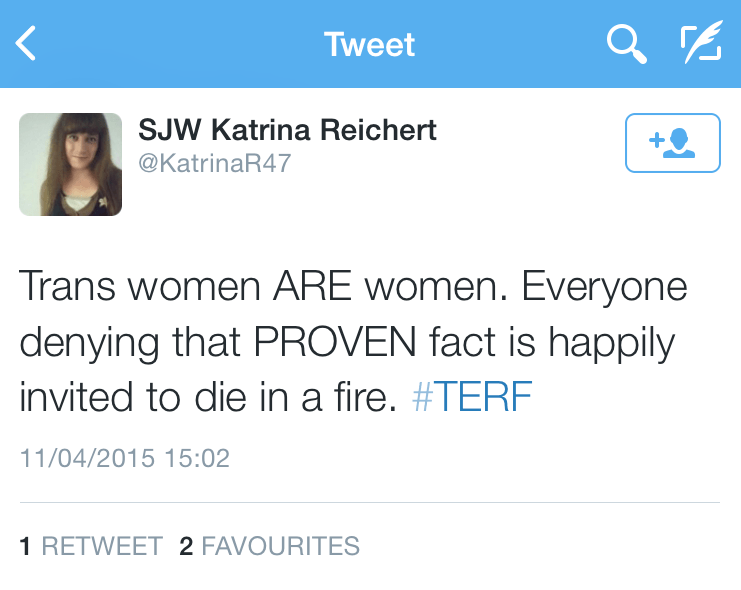Tap the Tweet title in header
Image resolution: width=741 pixels, height=590 pixels.
[x=369, y=45]
